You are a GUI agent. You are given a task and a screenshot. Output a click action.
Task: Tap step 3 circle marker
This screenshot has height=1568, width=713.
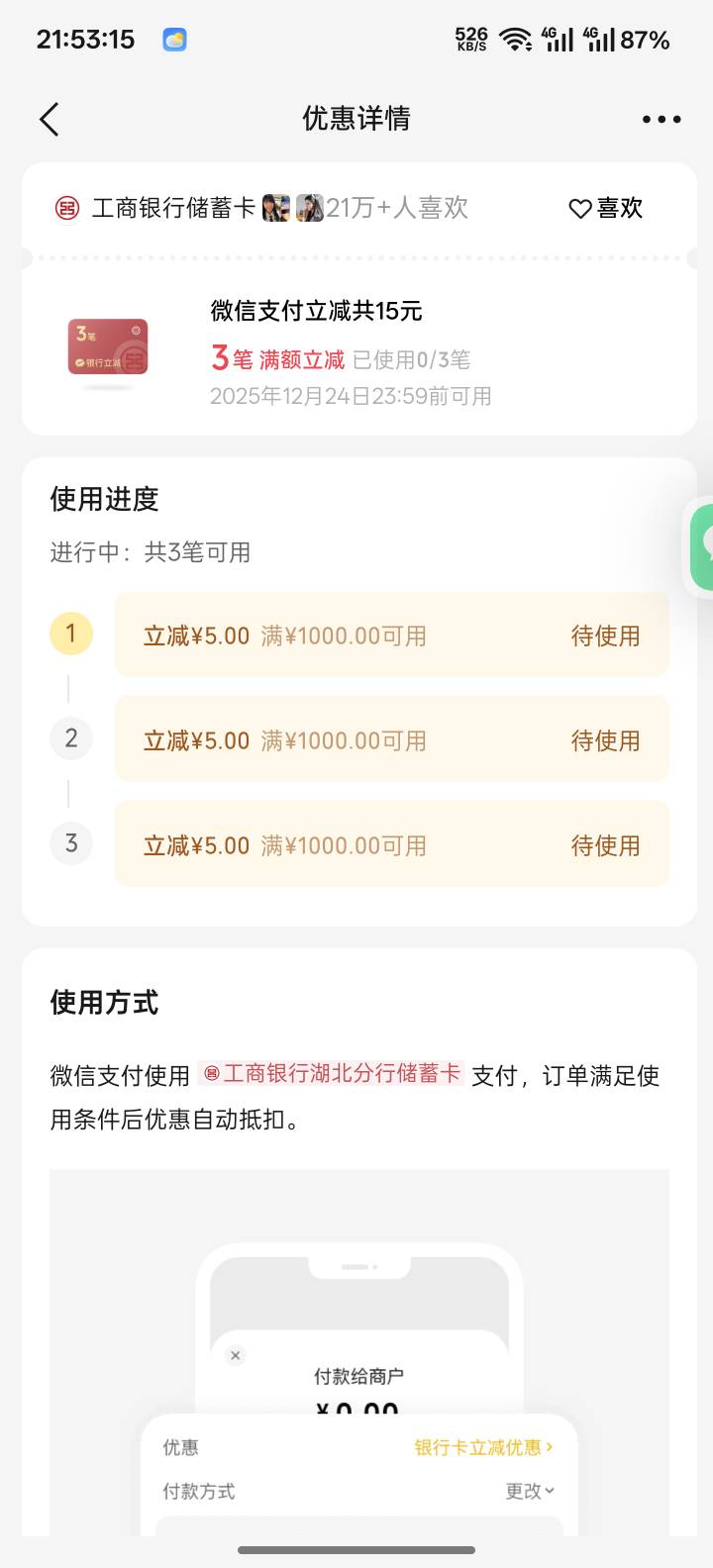71,843
